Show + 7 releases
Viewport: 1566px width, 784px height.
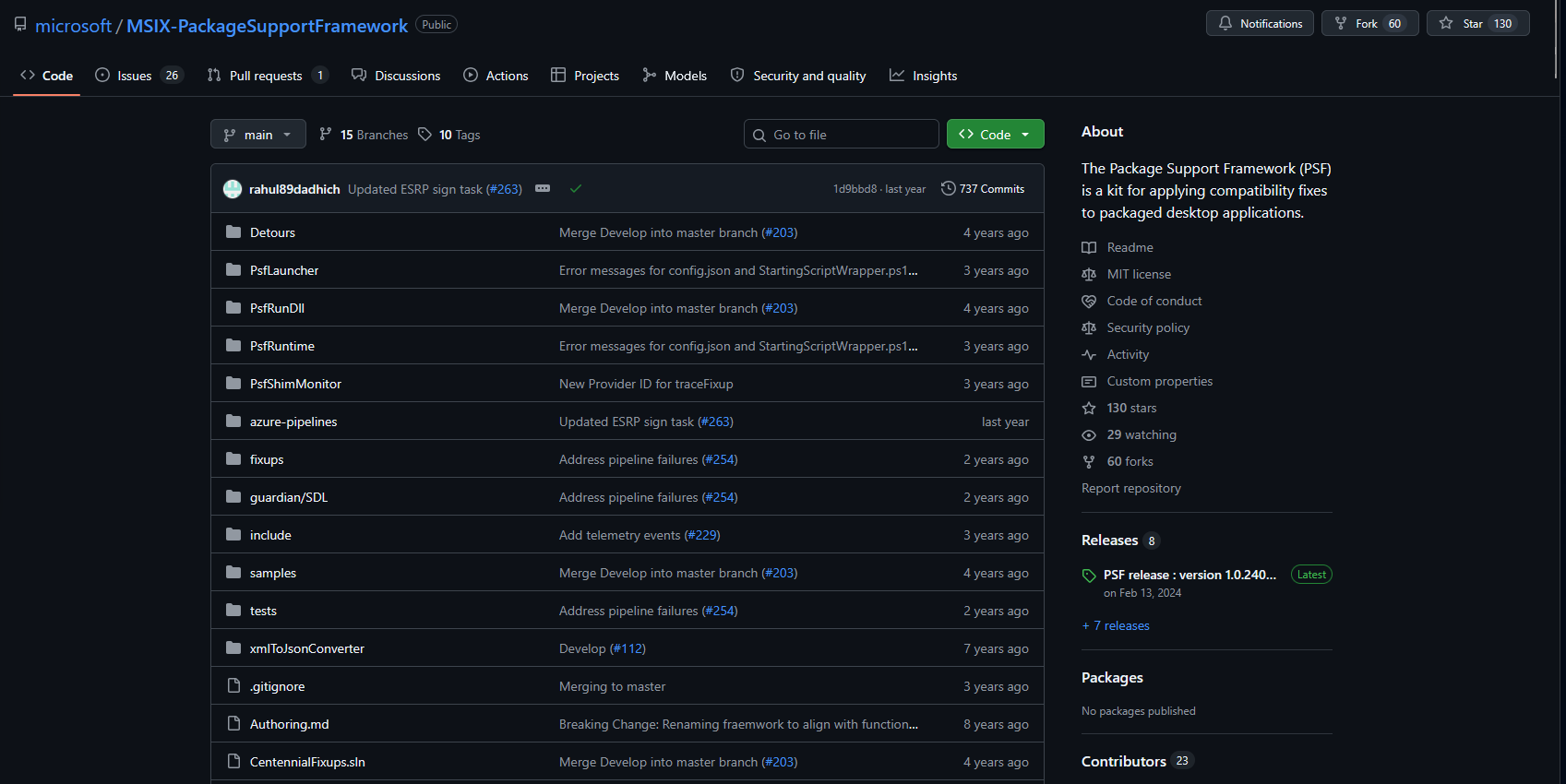(1116, 625)
